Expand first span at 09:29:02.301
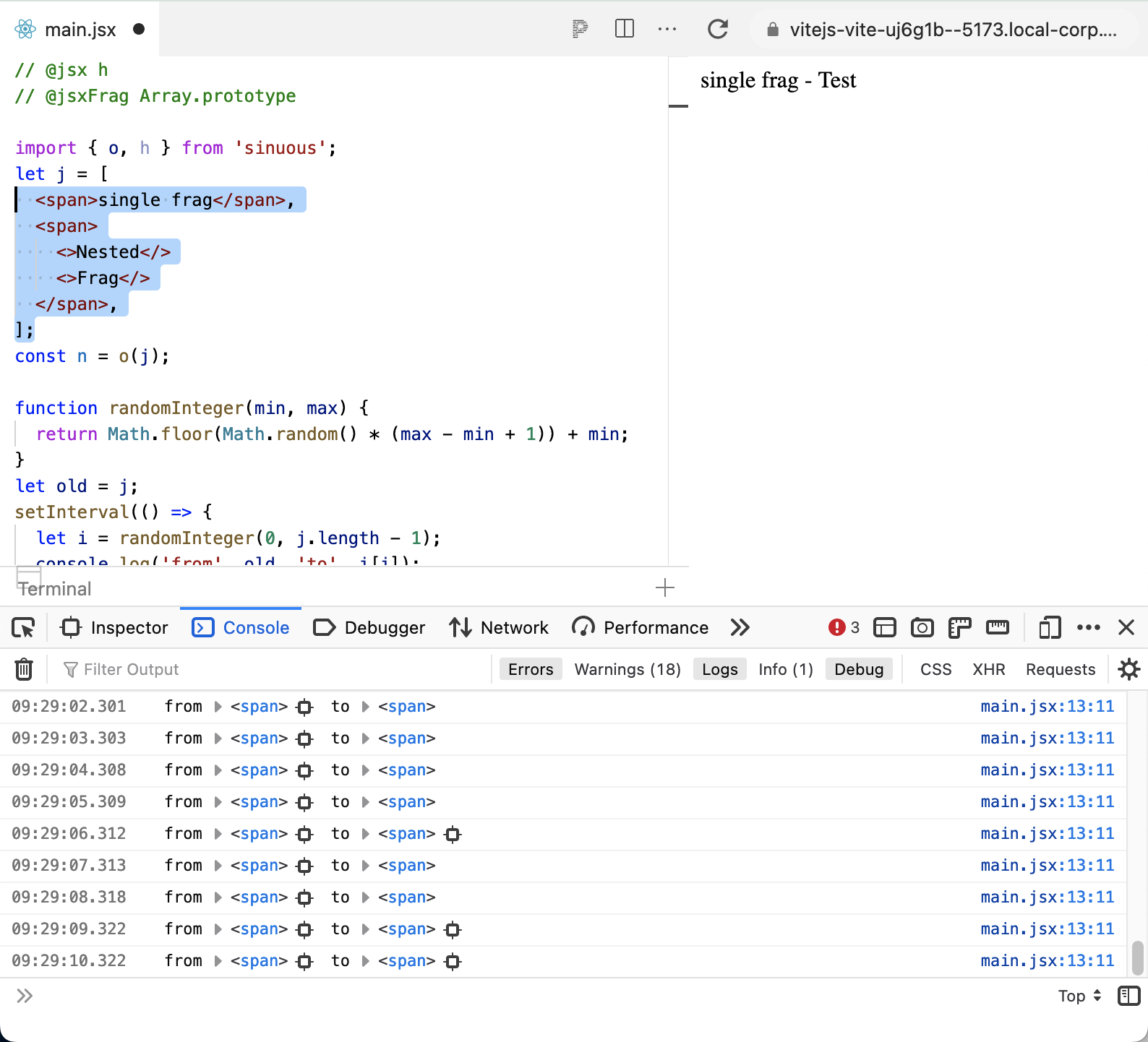 pyautogui.click(x=218, y=707)
